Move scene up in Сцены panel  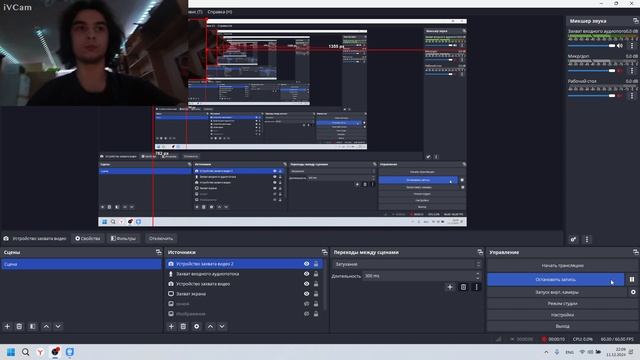point(46,327)
